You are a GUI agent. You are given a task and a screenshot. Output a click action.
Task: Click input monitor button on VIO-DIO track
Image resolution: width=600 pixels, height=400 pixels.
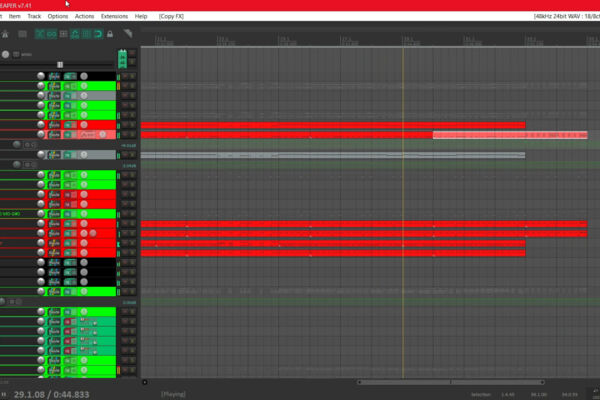point(70,214)
